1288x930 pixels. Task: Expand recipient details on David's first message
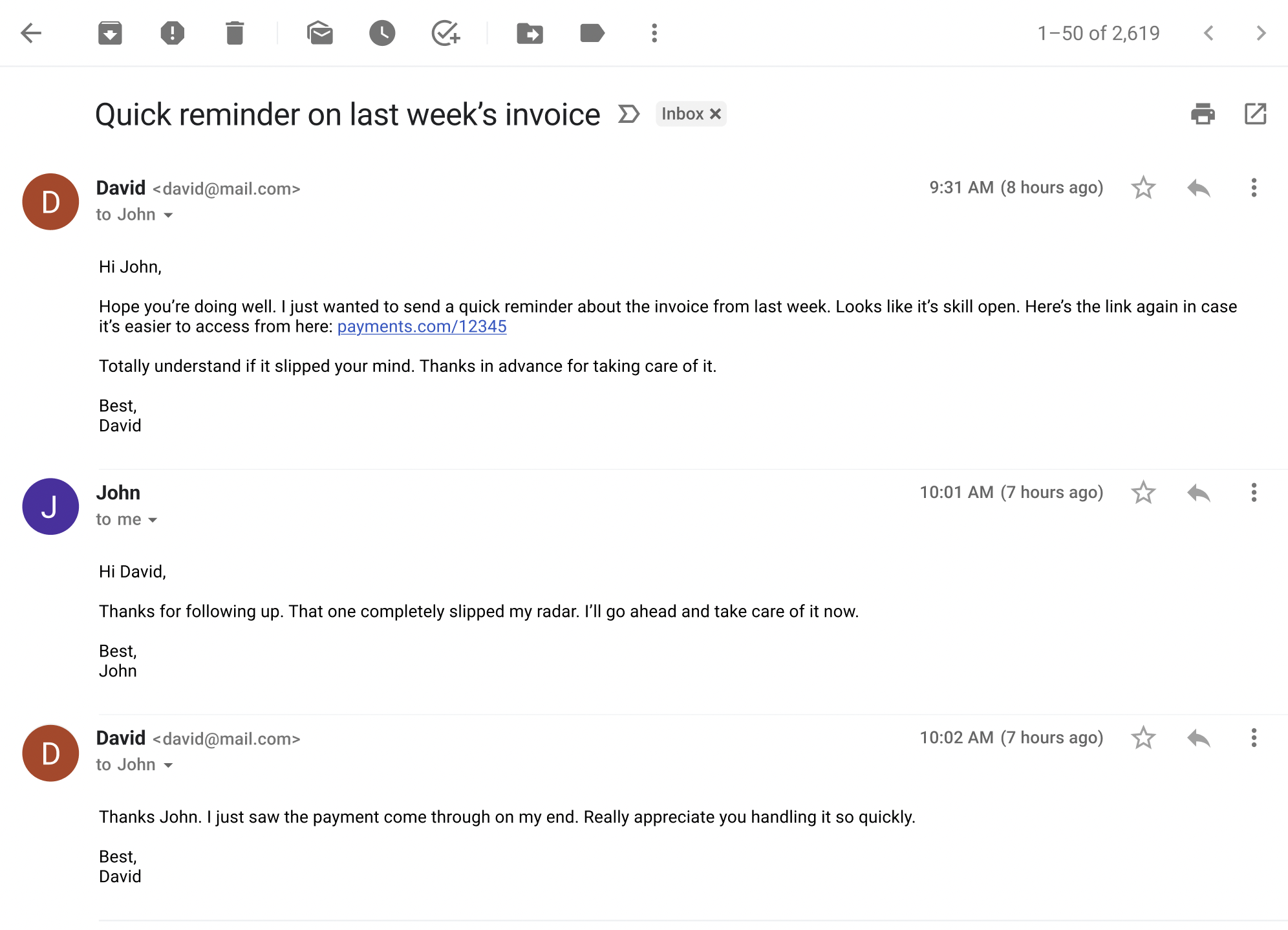(x=168, y=215)
